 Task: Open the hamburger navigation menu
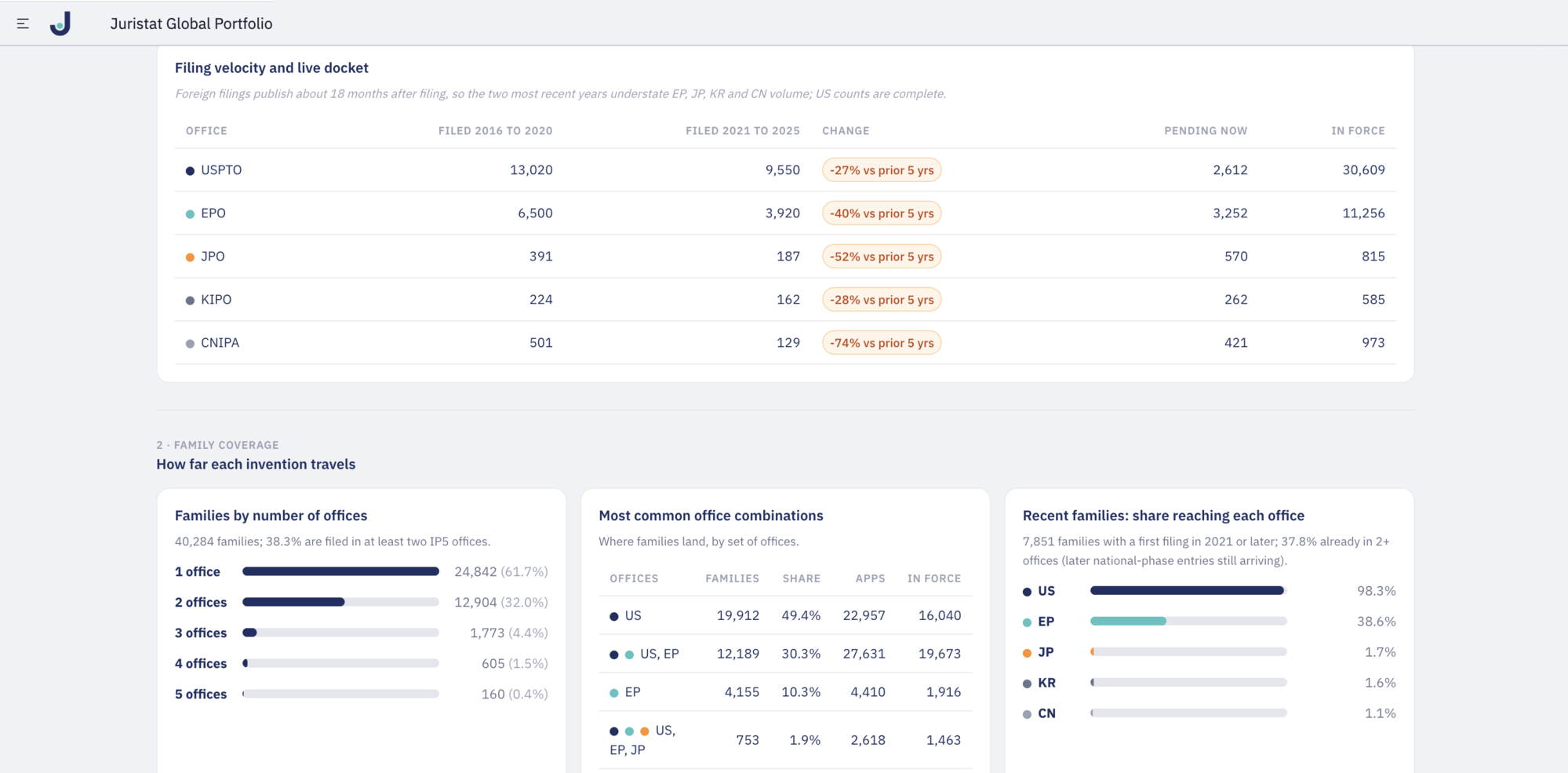(23, 24)
